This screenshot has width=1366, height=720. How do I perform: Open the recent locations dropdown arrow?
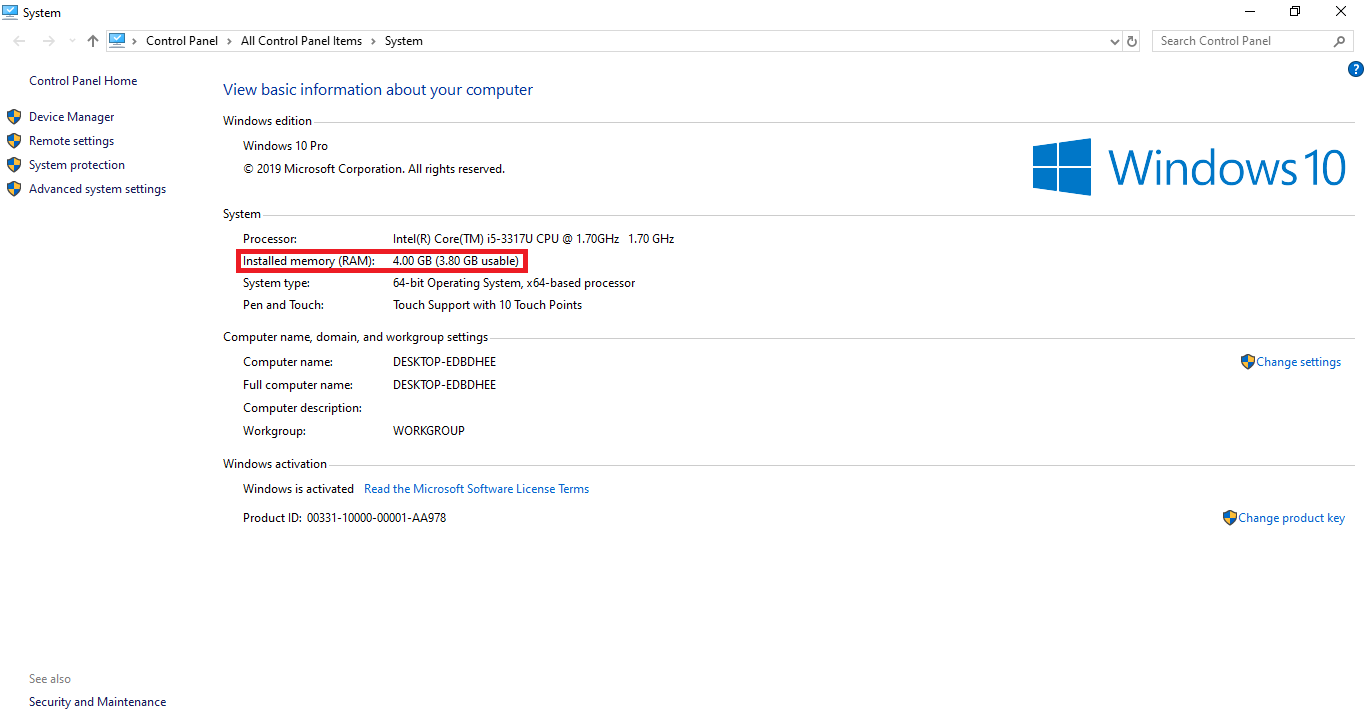72,41
